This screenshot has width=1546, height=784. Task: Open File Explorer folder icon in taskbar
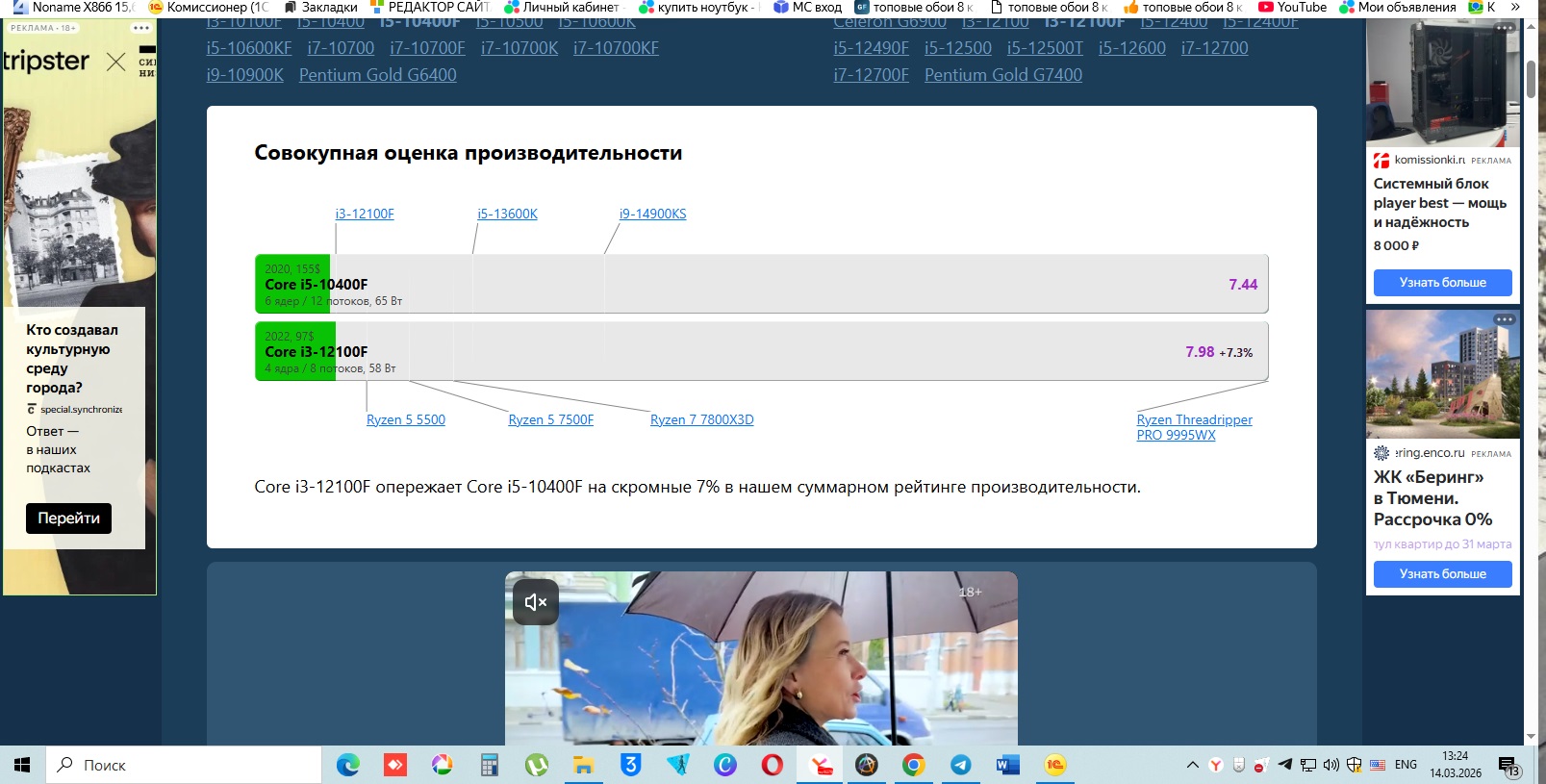(x=583, y=765)
